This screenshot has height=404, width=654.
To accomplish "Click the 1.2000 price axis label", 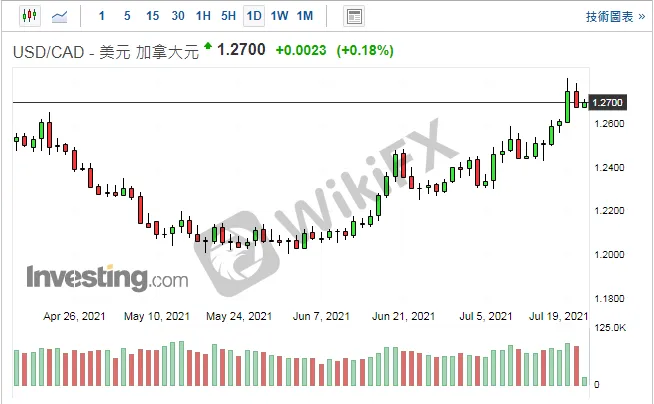I will click(609, 254).
